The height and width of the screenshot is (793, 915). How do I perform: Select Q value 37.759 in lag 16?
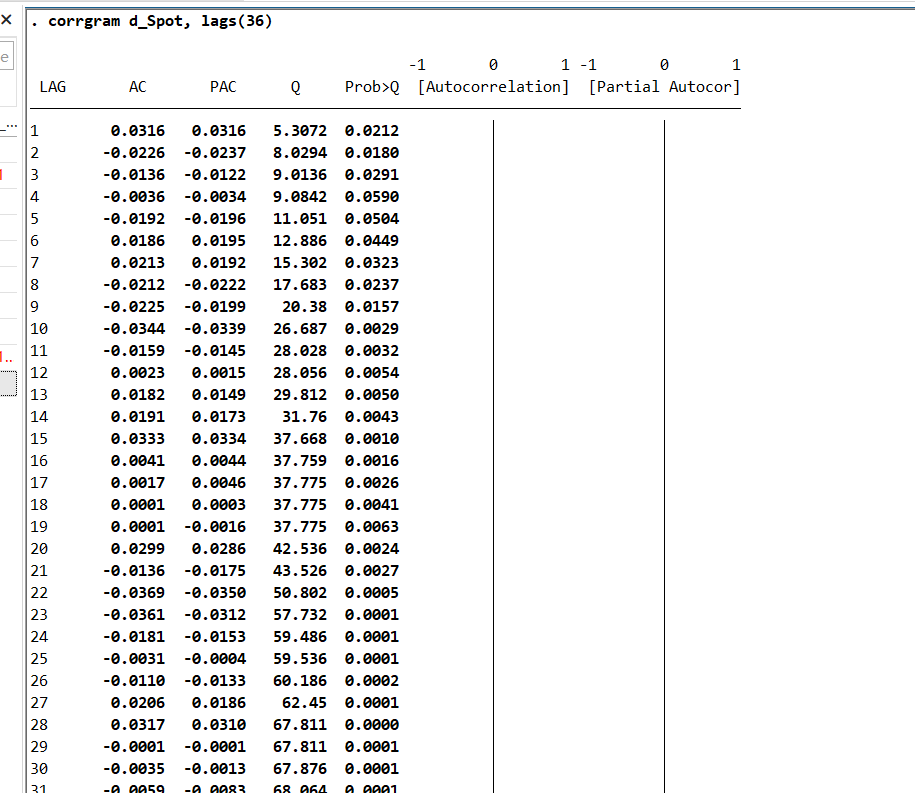300,461
